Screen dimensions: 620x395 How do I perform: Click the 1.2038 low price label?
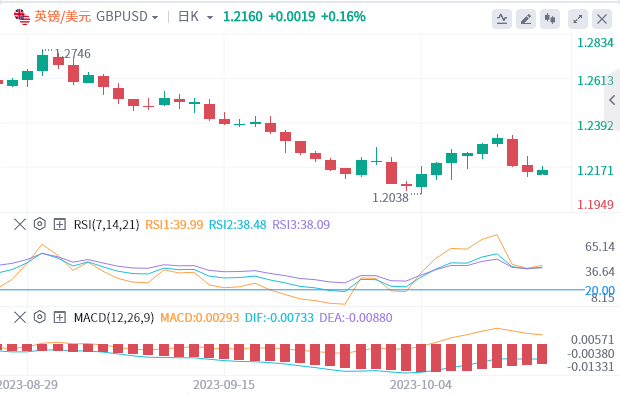tap(390, 198)
